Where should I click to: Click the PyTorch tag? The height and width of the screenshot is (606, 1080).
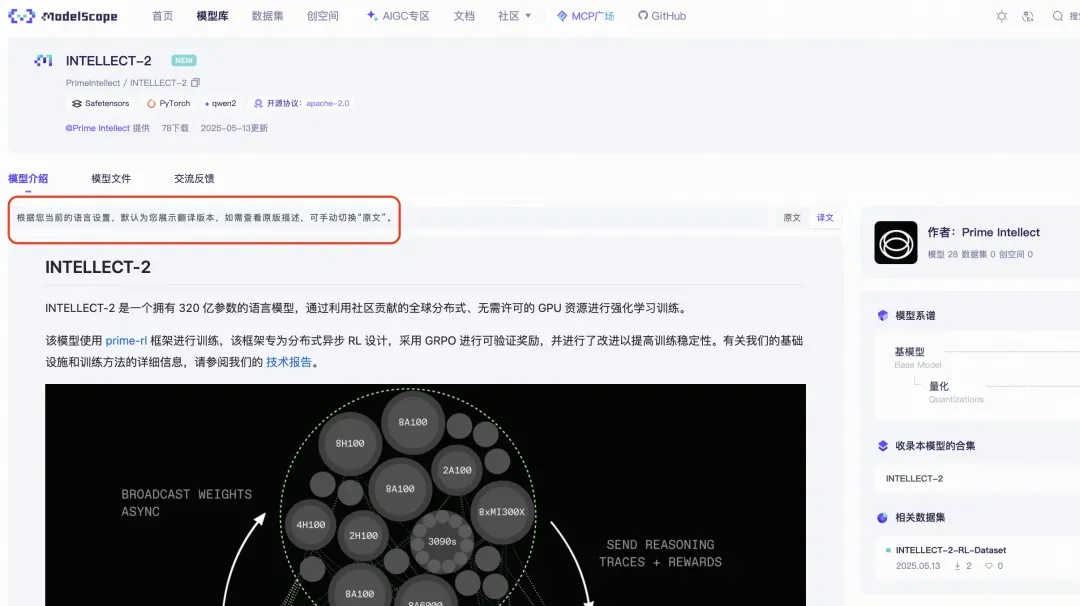pos(169,103)
